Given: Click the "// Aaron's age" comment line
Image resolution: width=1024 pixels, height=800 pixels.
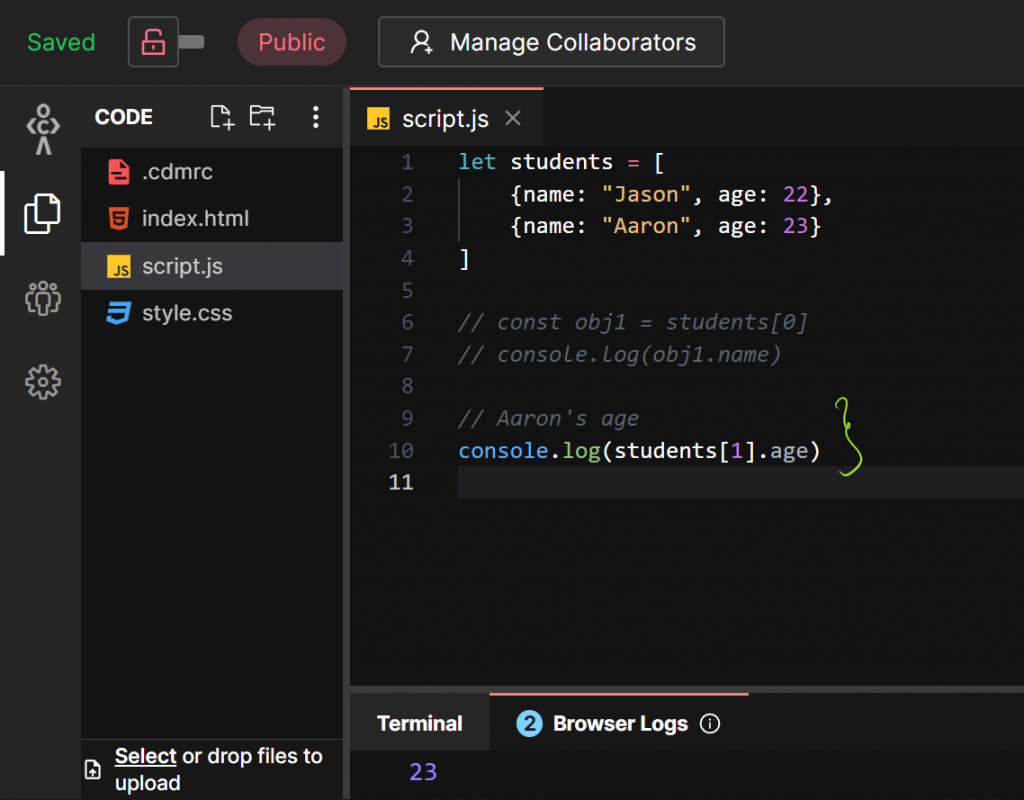Looking at the screenshot, I should point(548,418).
